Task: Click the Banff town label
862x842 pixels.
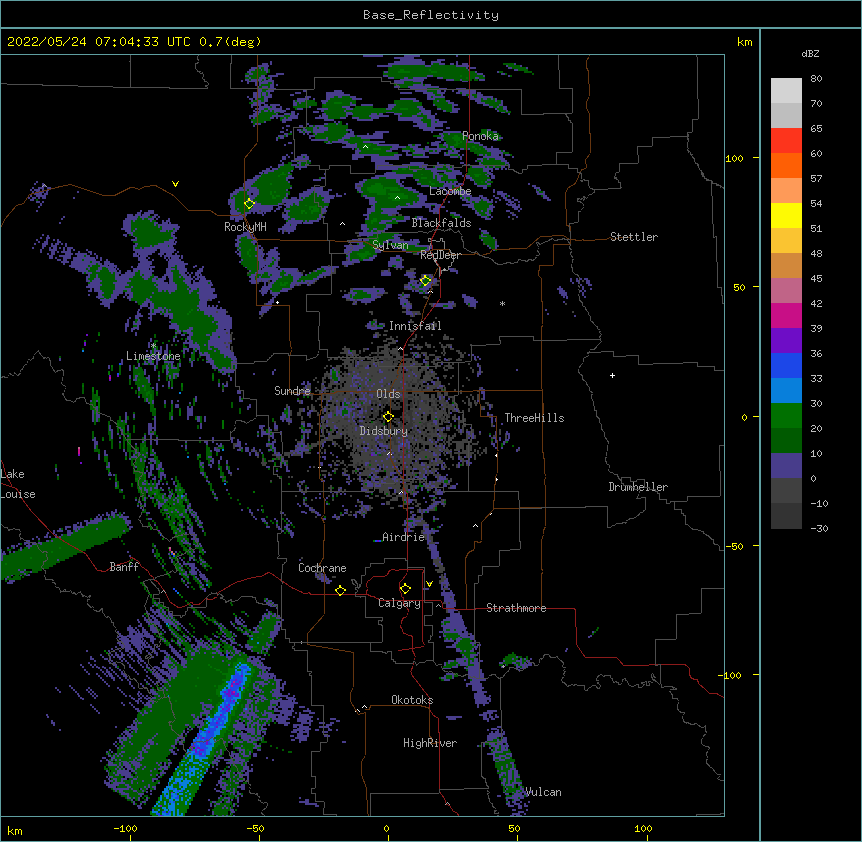Action: 124,567
